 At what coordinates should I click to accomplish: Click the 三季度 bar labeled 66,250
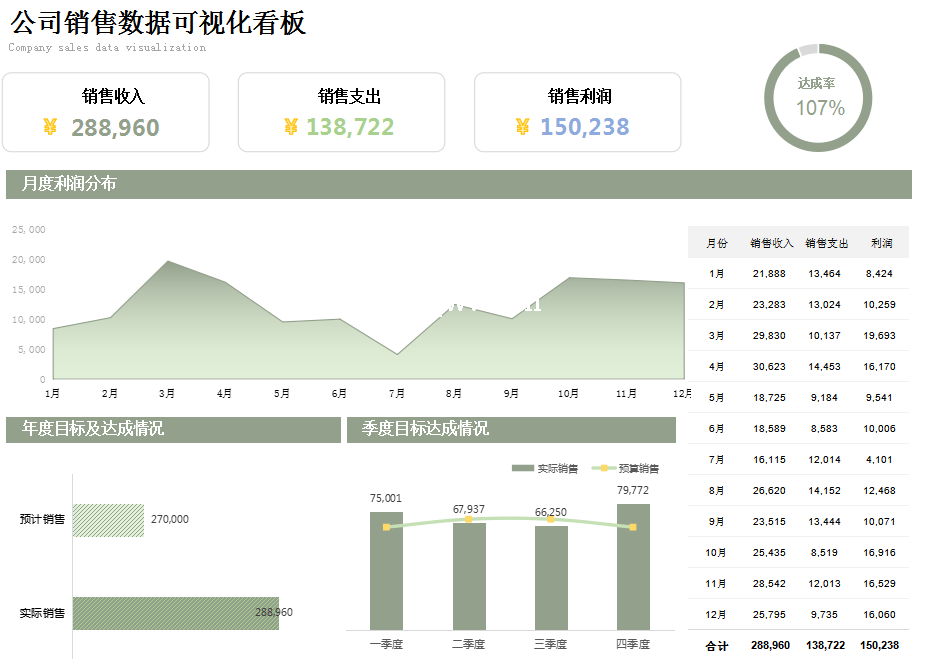click(x=551, y=577)
